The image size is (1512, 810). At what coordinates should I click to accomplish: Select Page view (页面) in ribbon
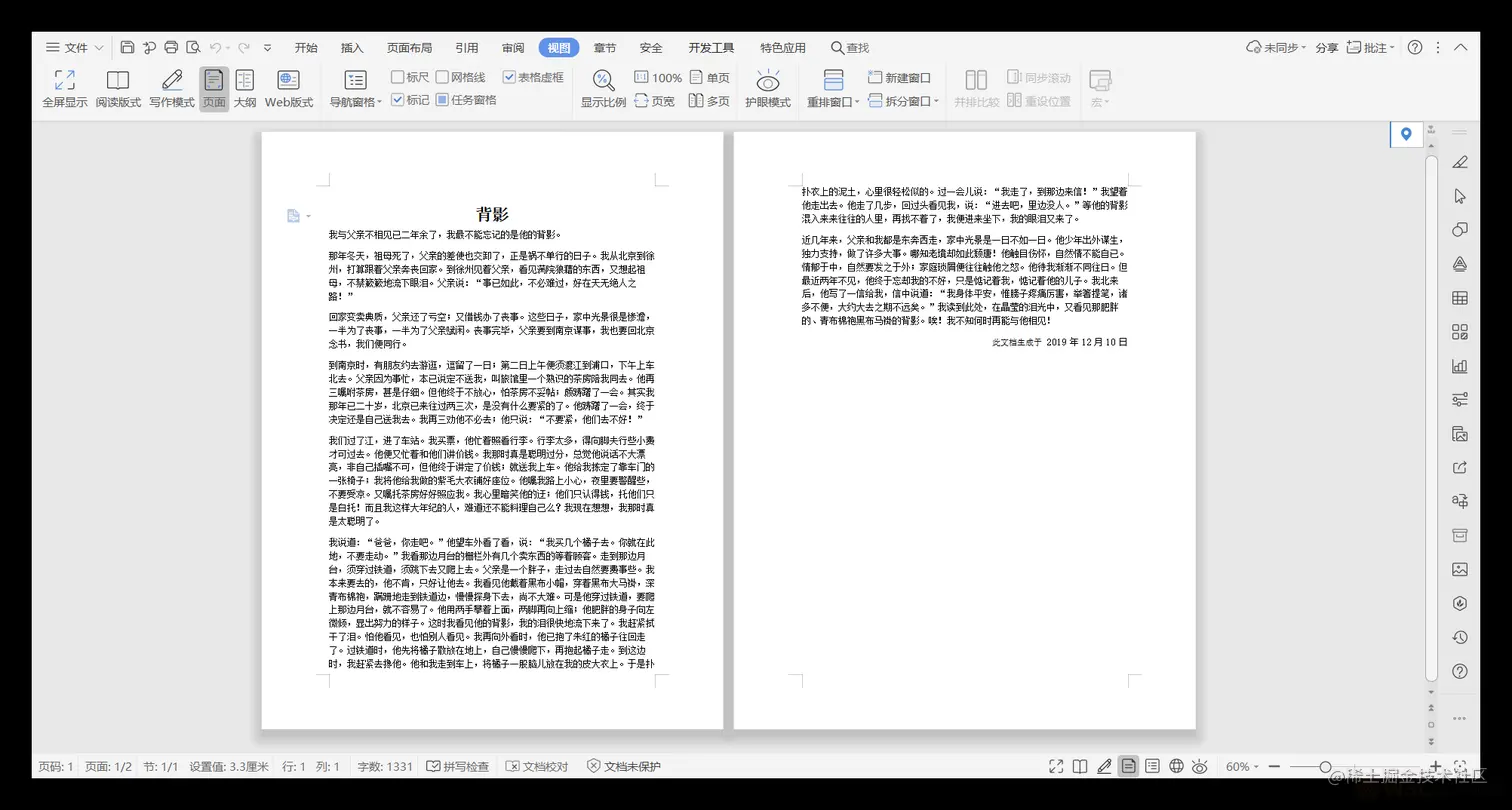[x=214, y=89]
